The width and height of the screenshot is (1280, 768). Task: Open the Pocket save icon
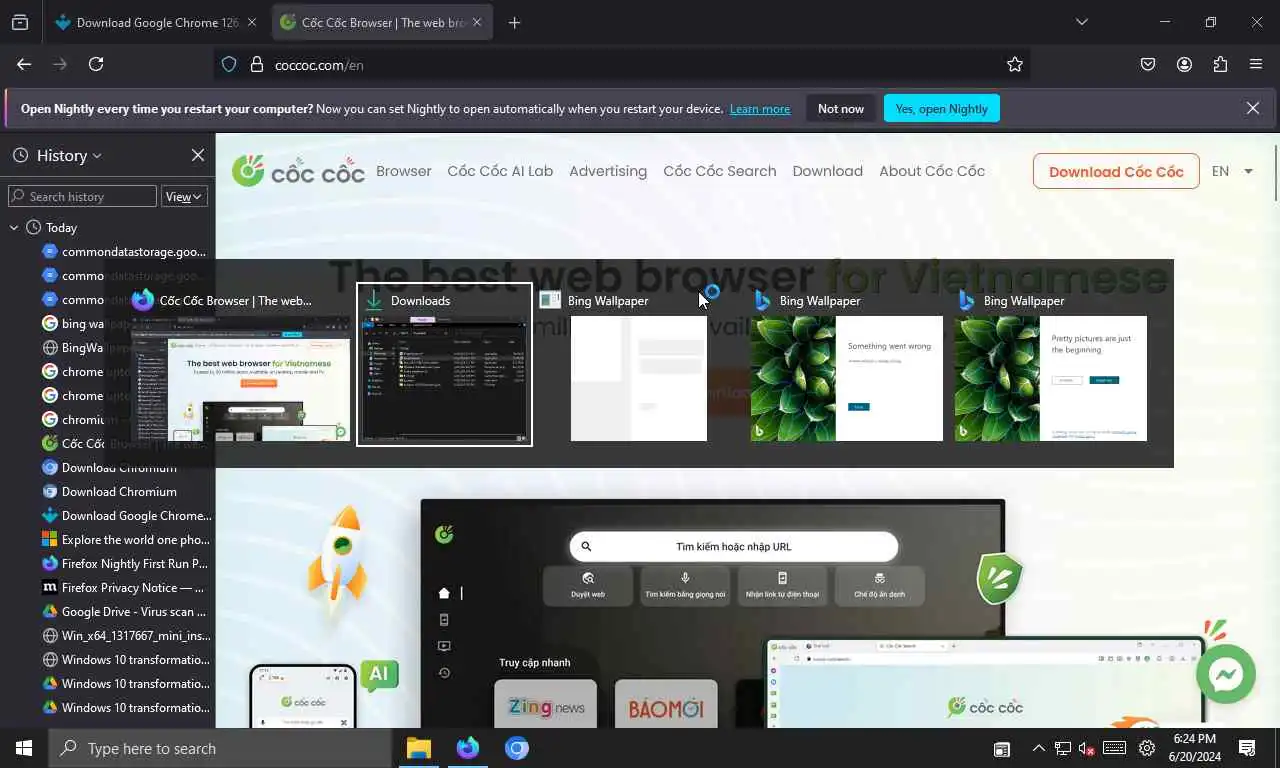tap(1148, 64)
